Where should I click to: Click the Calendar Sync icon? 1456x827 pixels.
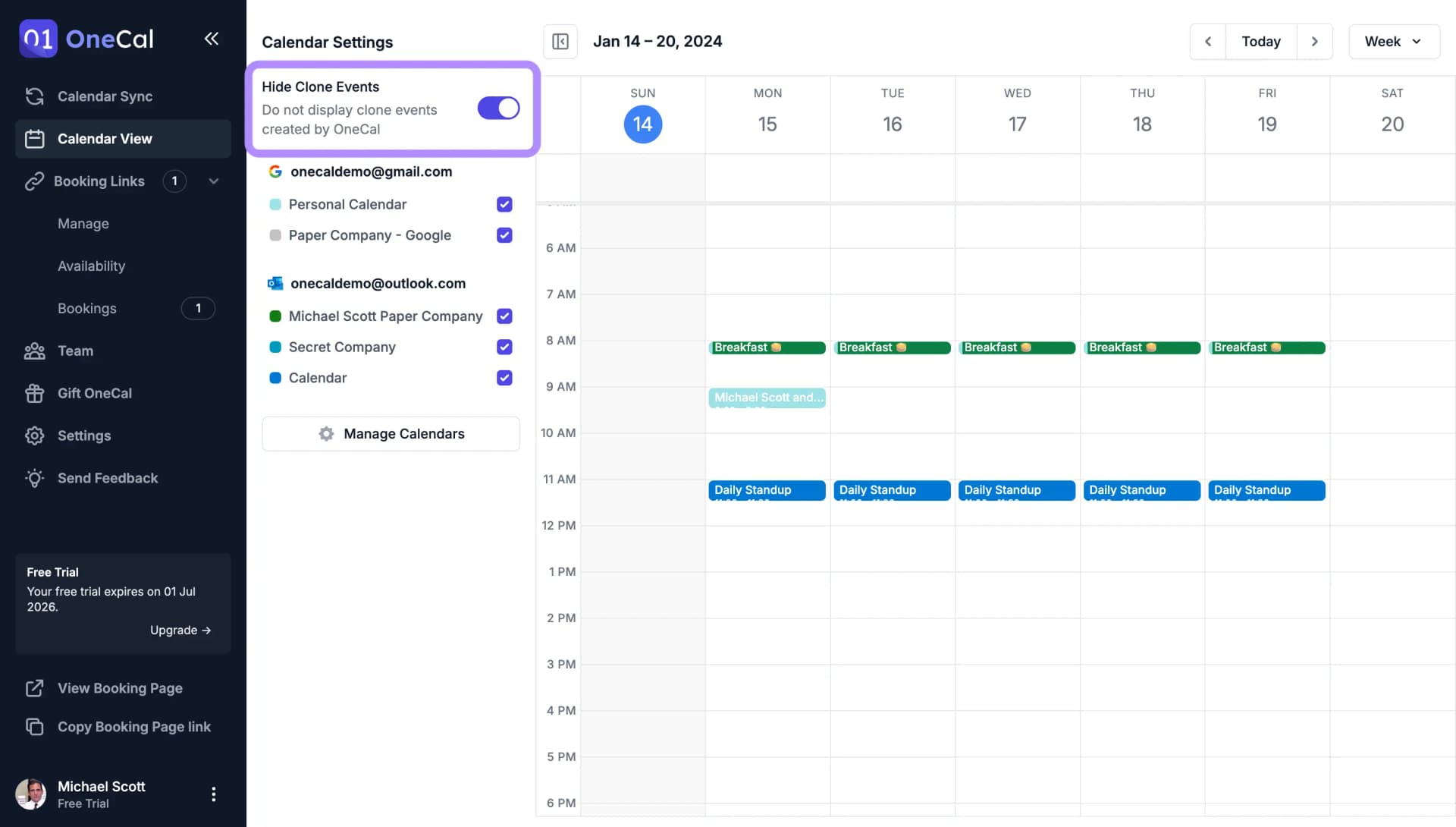coord(34,96)
